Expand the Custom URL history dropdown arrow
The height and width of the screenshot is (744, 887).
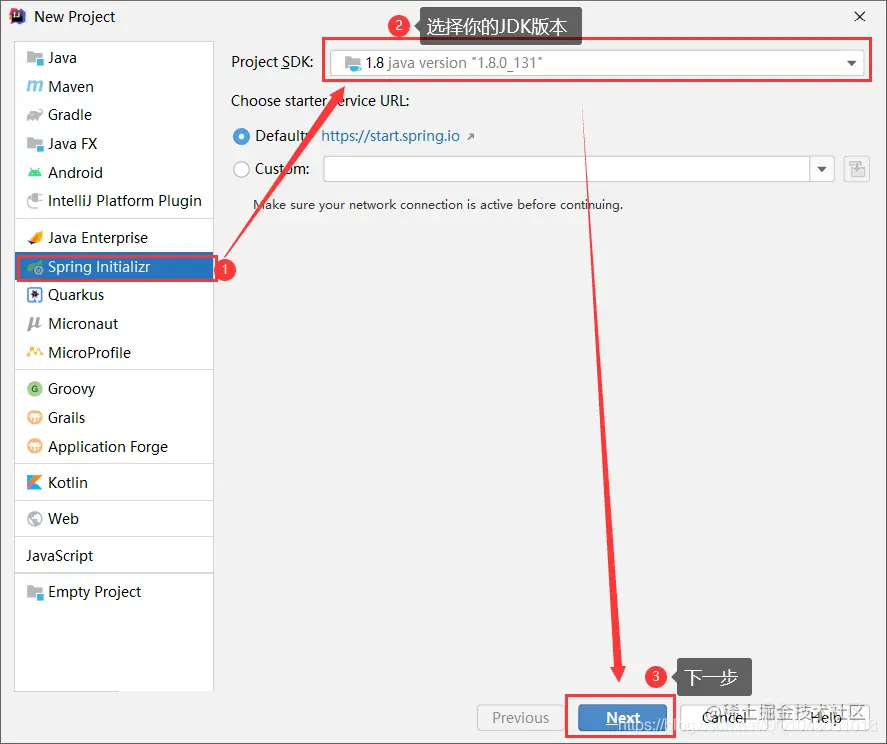pos(822,169)
